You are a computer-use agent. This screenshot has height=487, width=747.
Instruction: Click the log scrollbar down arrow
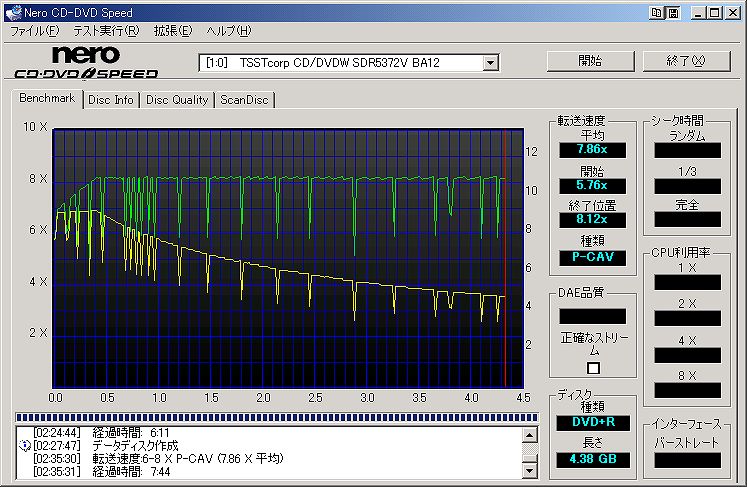[530, 471]
